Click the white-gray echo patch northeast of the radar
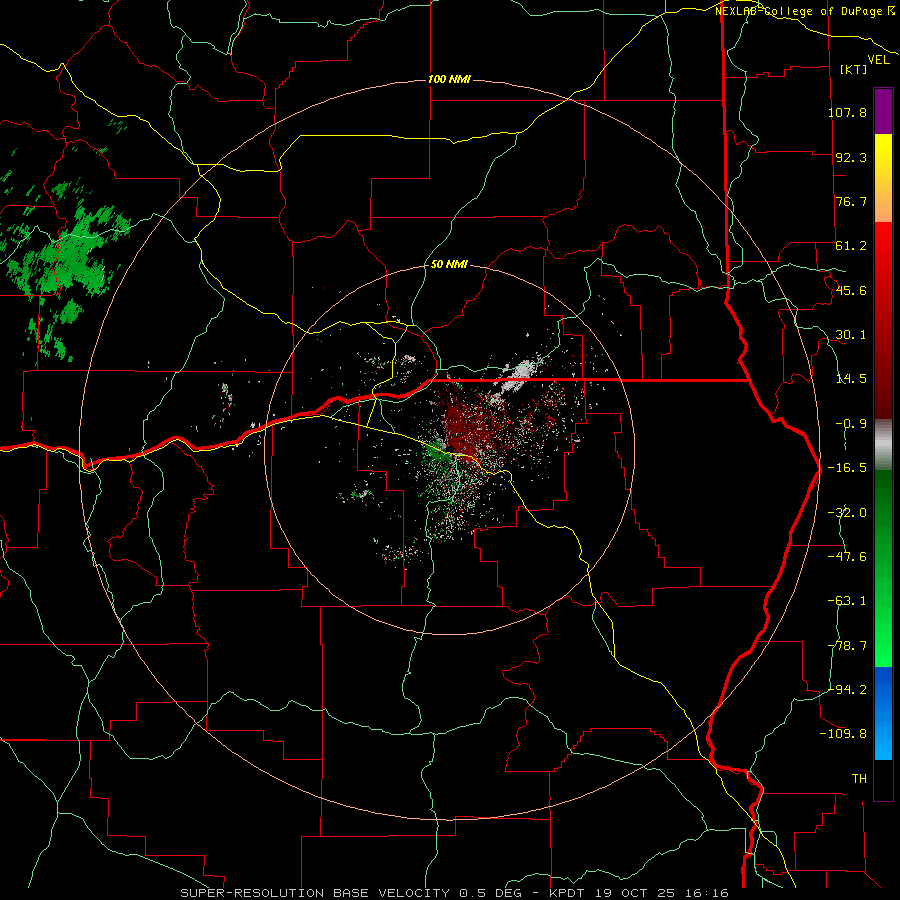The height and width of the screenshot is (900, 900). (519, 373)
